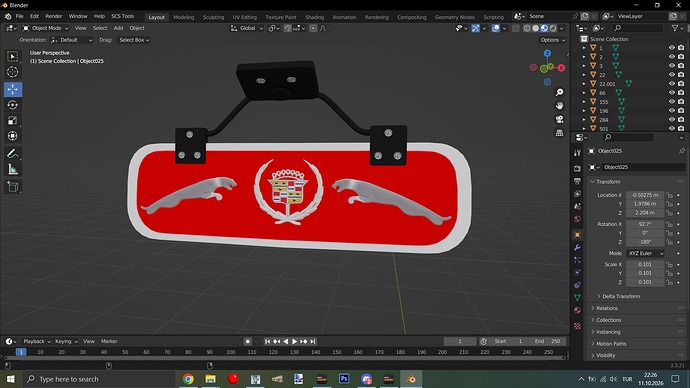Screen dimensions: 690x388
Task: Switch to the UV Editing workspace tab
Action: coord(244,17)
